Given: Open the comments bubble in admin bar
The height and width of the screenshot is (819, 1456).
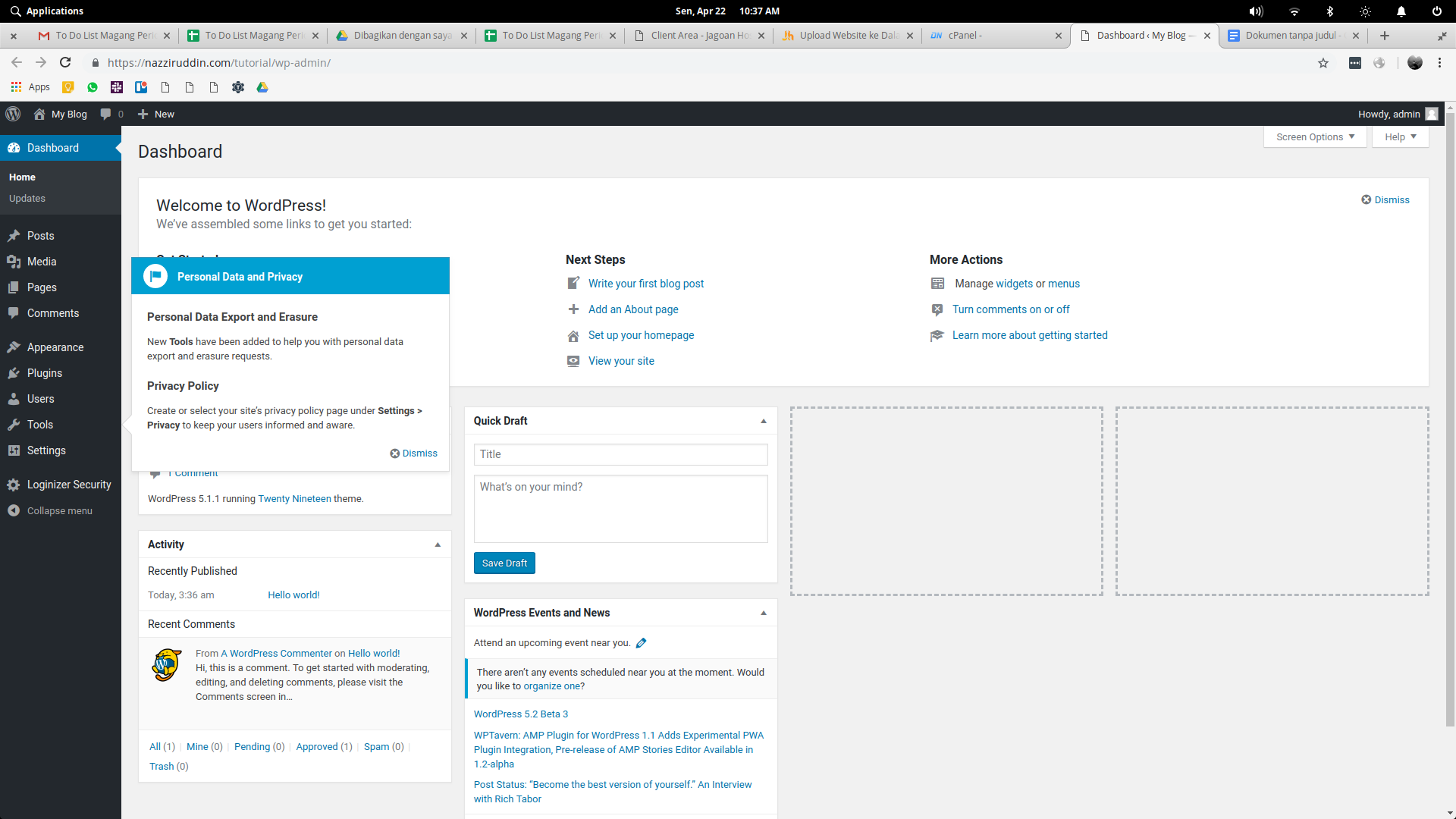Looking at the screenshot, I should 112,114.
